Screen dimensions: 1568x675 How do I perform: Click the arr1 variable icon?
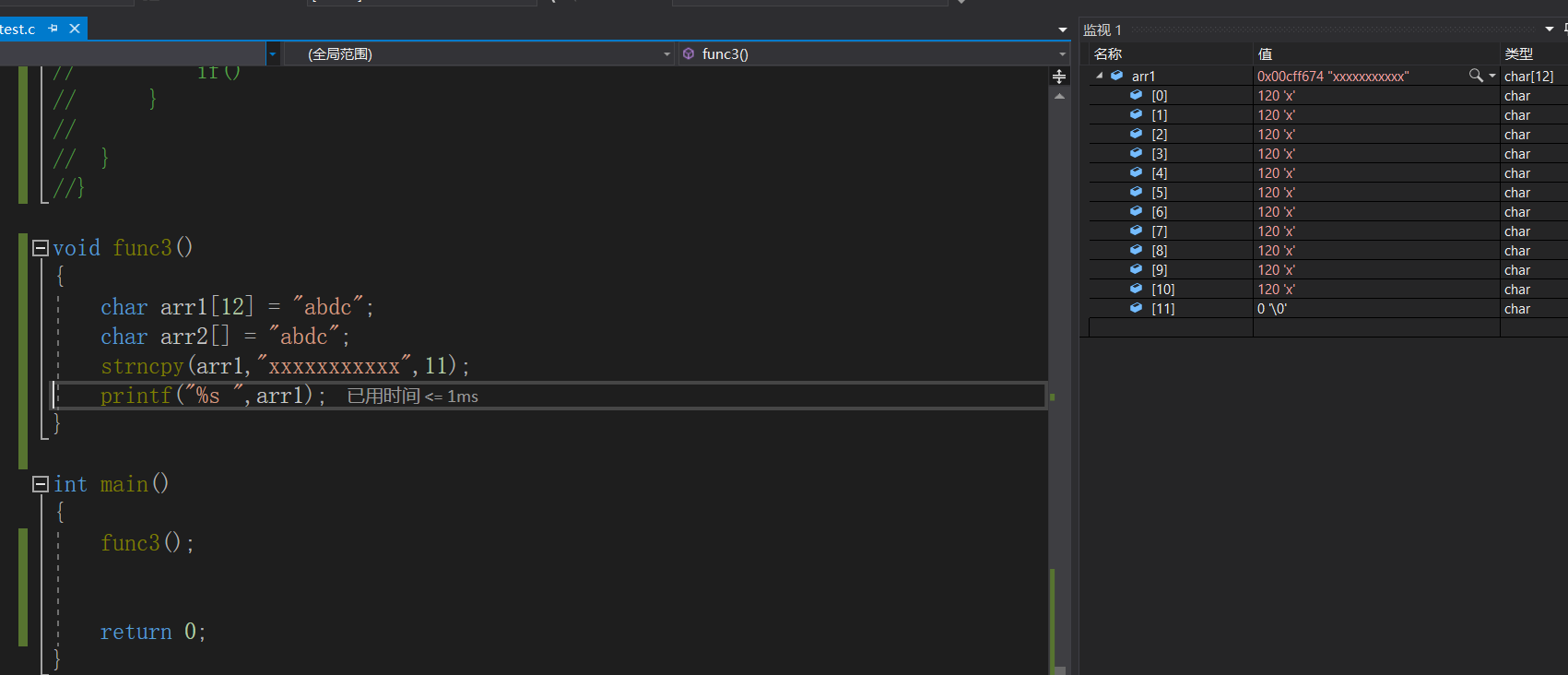pos(1116,76)
